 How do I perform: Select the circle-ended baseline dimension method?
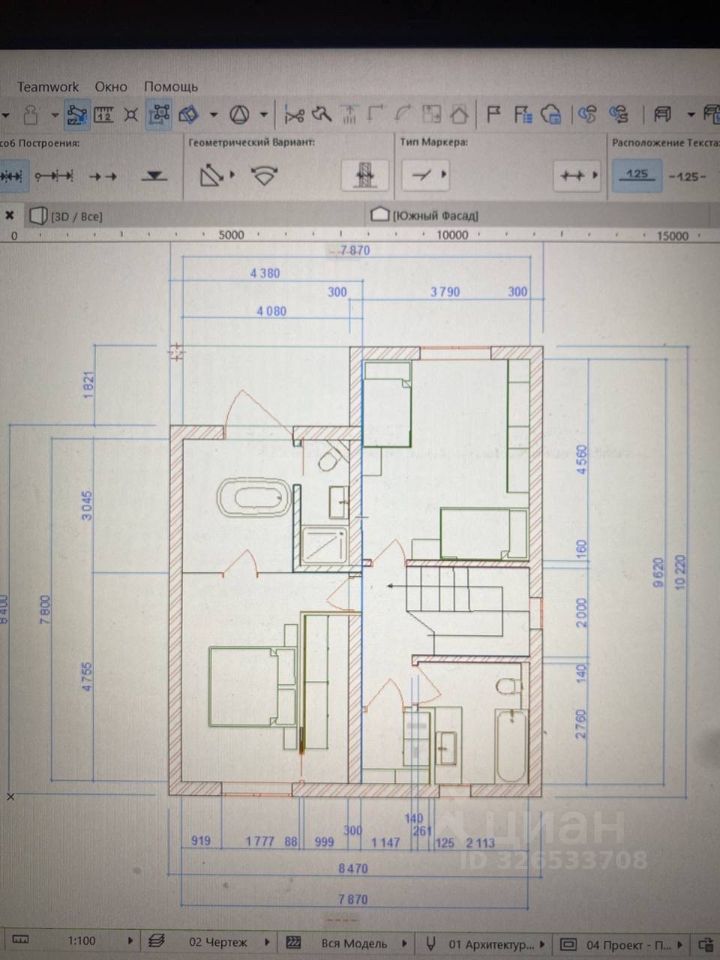54,176
